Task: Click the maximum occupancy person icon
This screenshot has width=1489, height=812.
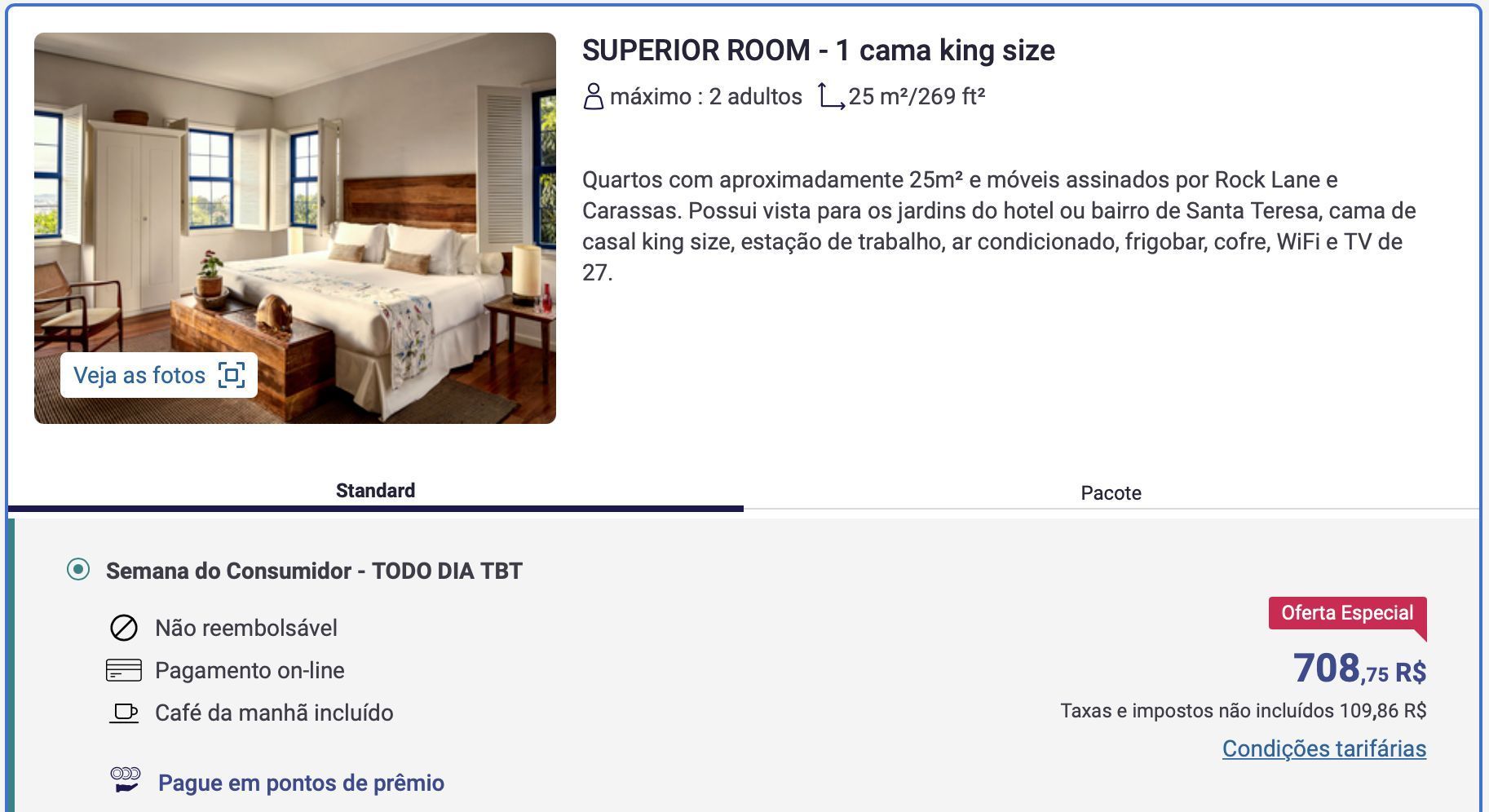Action: 593,97
